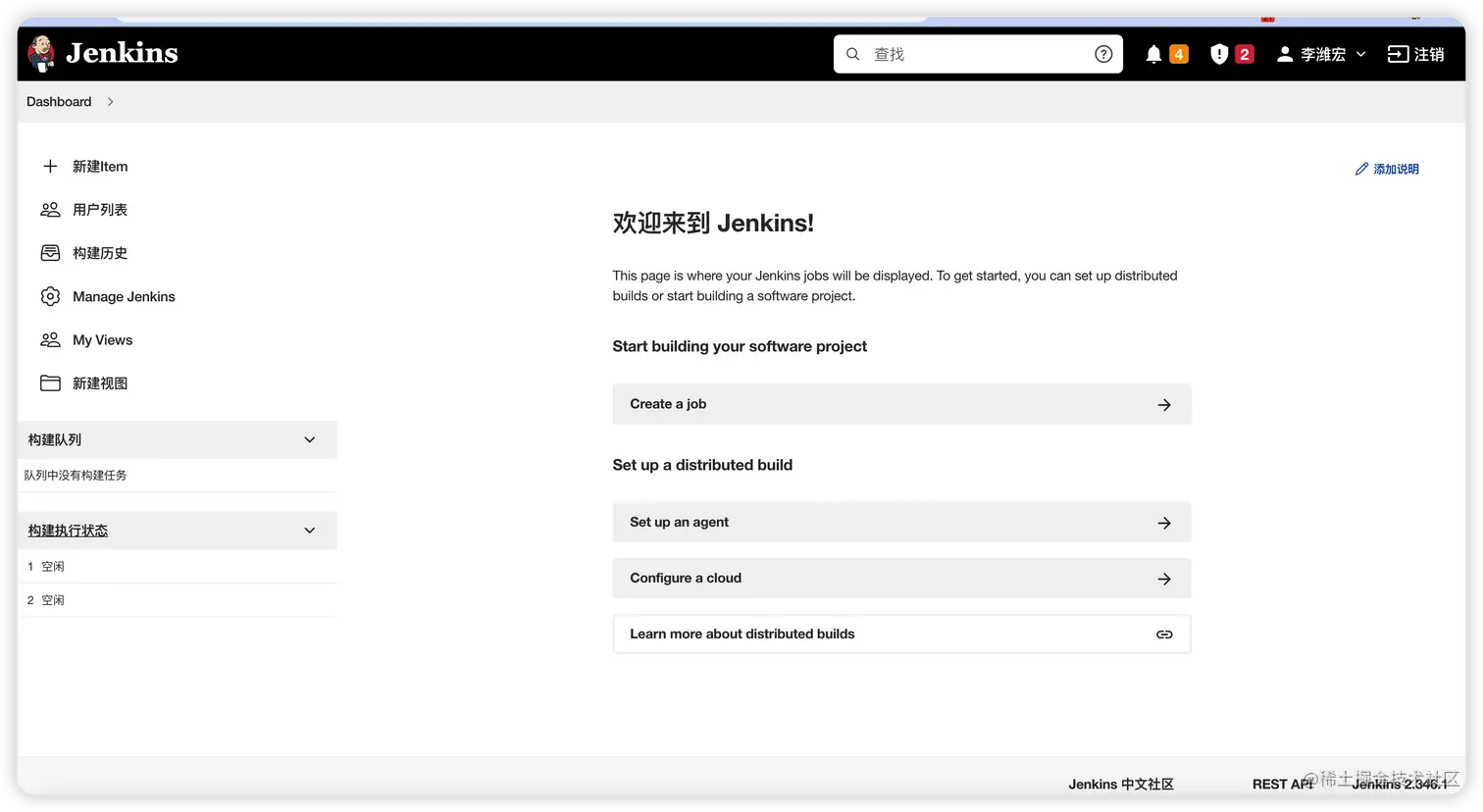The image size is (1483, 812).
Task: Open Manage Jenkins sidebar entry
Action: [124, 296]
